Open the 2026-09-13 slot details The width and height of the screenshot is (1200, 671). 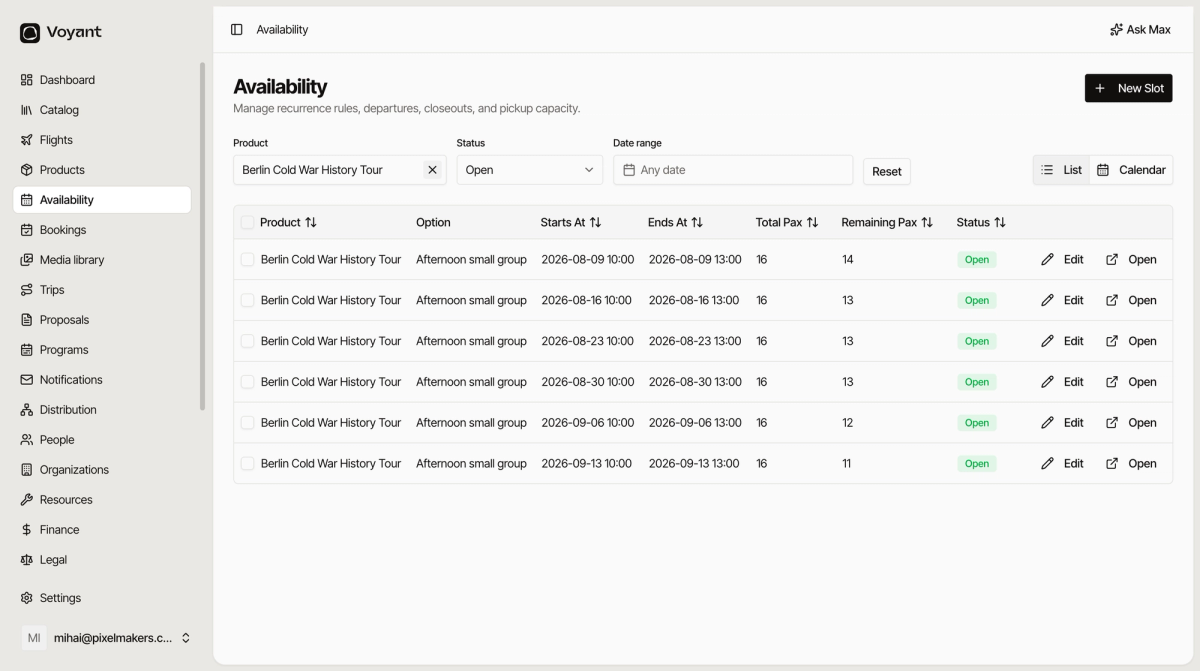click(1131, 464)
